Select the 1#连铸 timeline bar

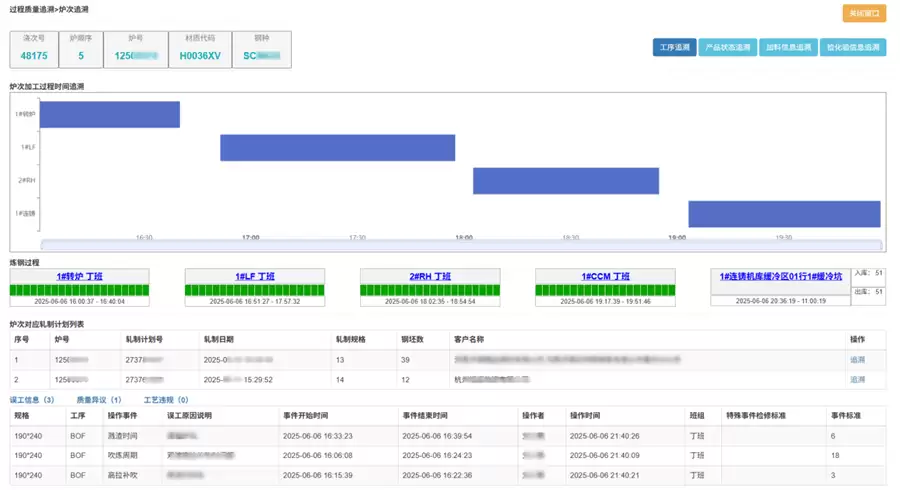[783, 214]
